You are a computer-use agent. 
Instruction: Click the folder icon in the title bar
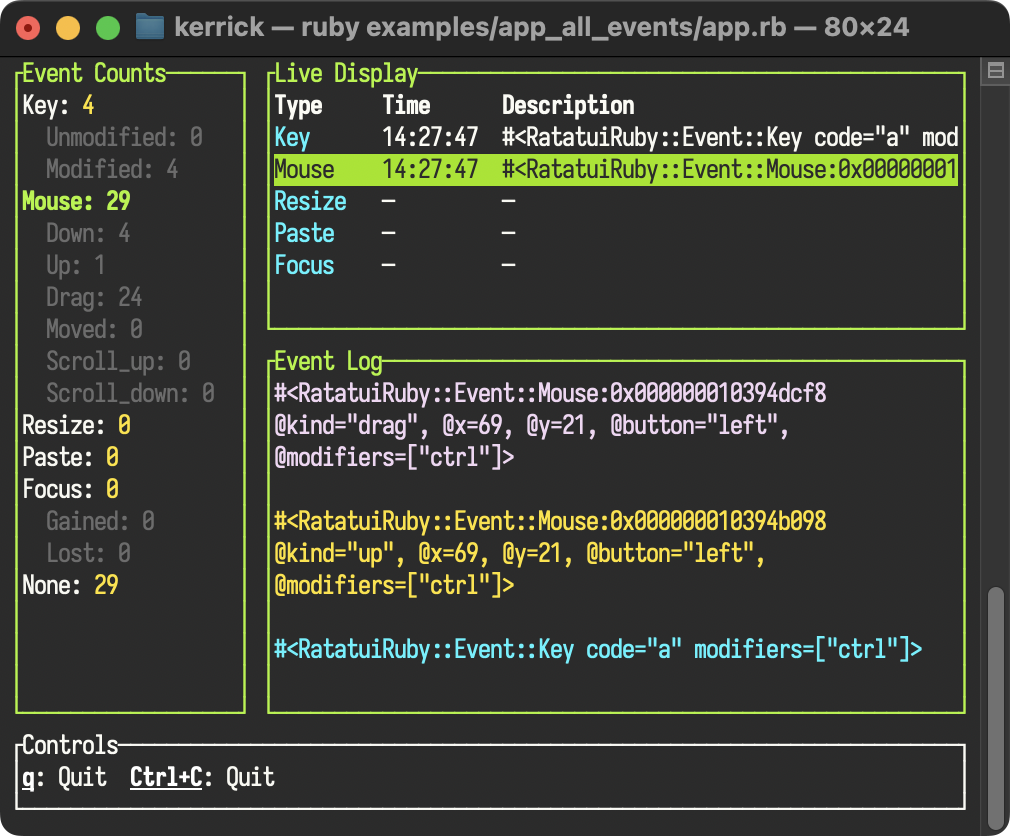(x=149, y=27)
